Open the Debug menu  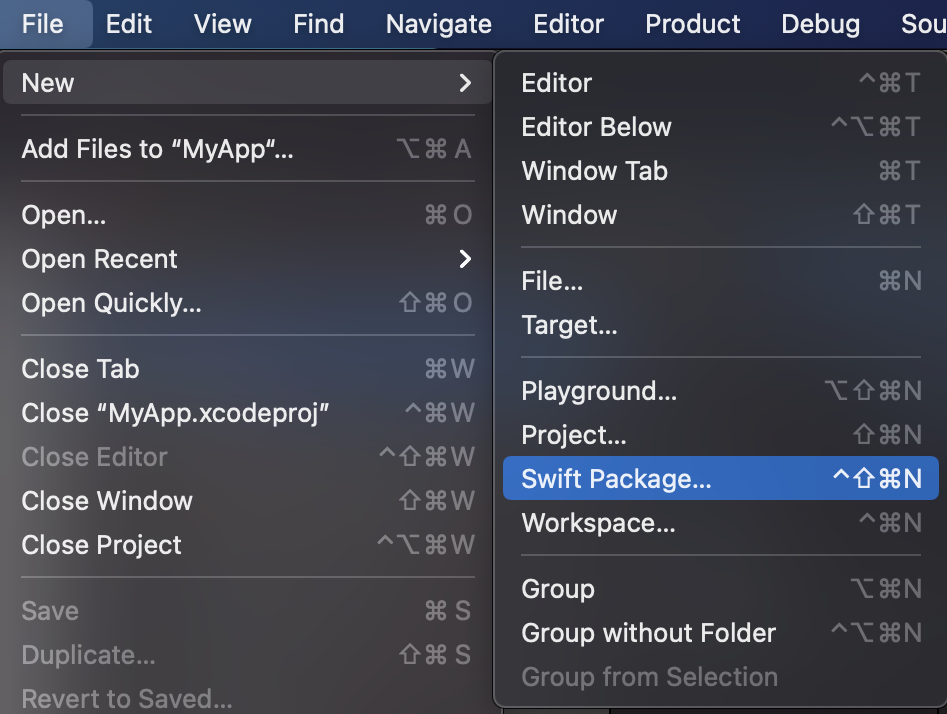click(820, 23)
